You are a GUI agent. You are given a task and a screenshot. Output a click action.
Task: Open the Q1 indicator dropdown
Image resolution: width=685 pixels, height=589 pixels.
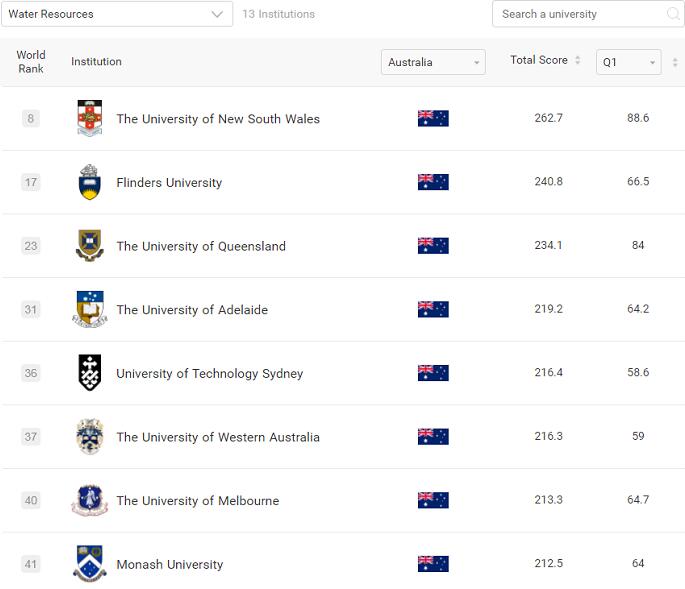[628, 62]
